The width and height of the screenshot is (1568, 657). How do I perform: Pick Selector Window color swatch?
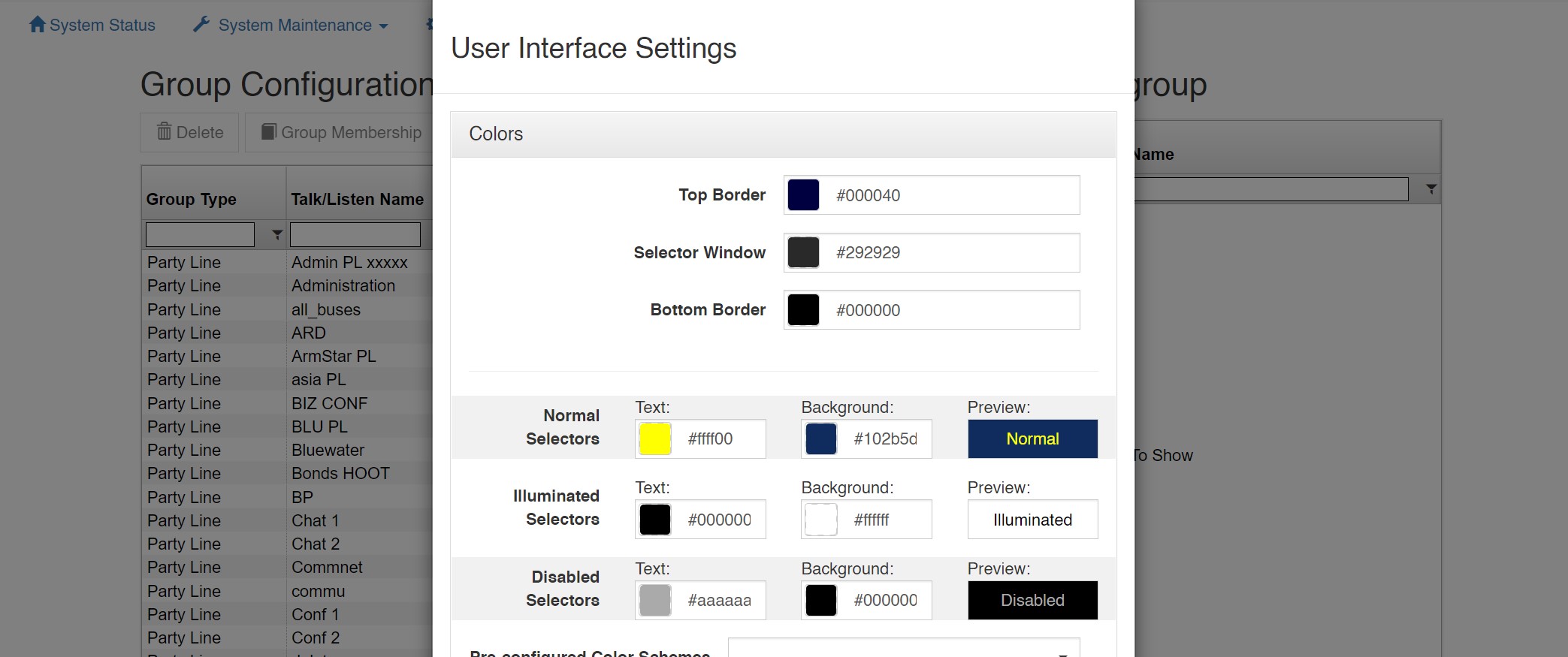pyautogui.click(x=803, y=252)
